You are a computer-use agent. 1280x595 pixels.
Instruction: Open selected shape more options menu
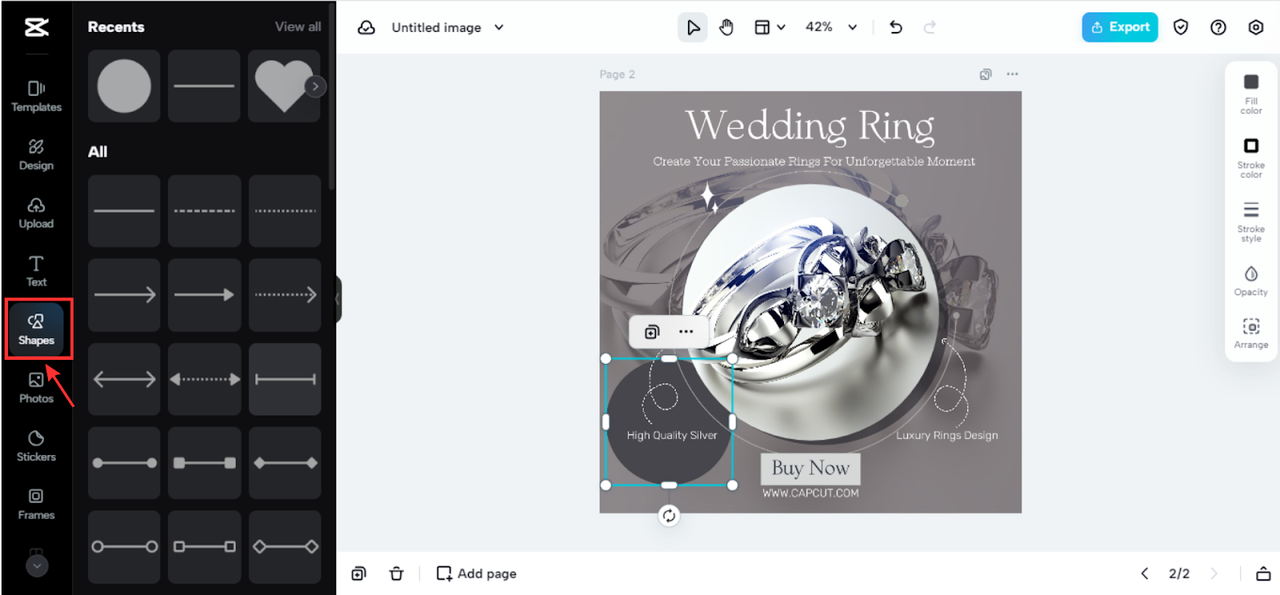(x=686, y=332)
